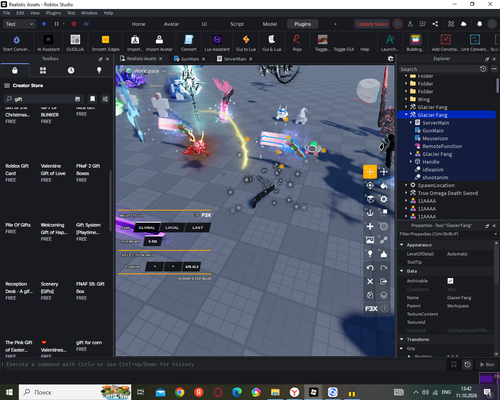Open Chrome from the Windows taskbar
This screenshot has height=400, width=500.
(180, 392)
